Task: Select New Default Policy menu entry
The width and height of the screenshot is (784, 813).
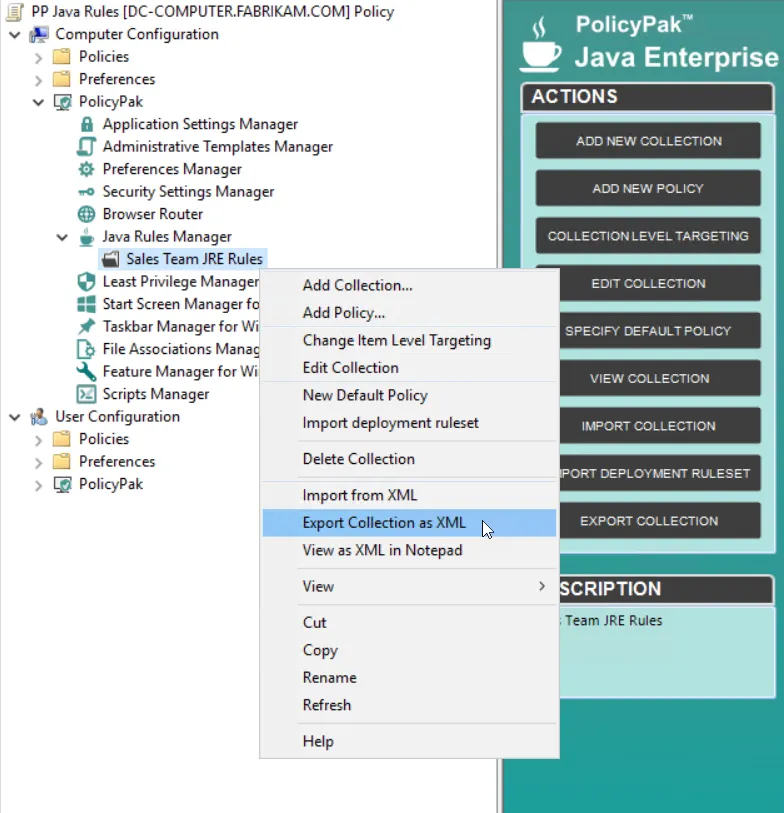Action: coord(409,395)
